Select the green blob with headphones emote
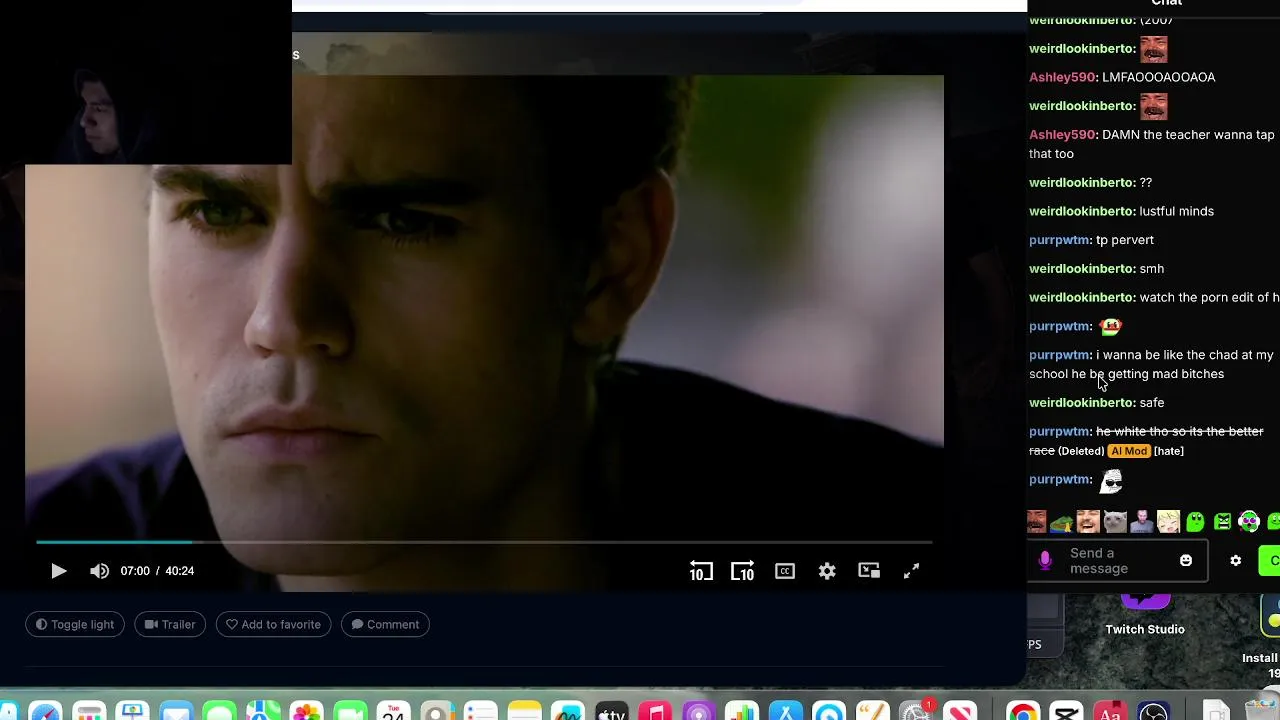This screenshot has width=1280, height=720. (x=1248, y=521)
